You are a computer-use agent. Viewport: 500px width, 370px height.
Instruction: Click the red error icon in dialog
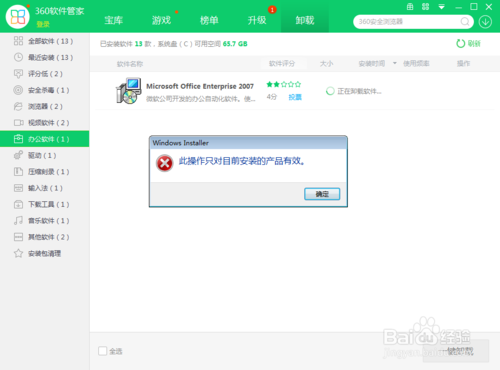click(164, 163)
